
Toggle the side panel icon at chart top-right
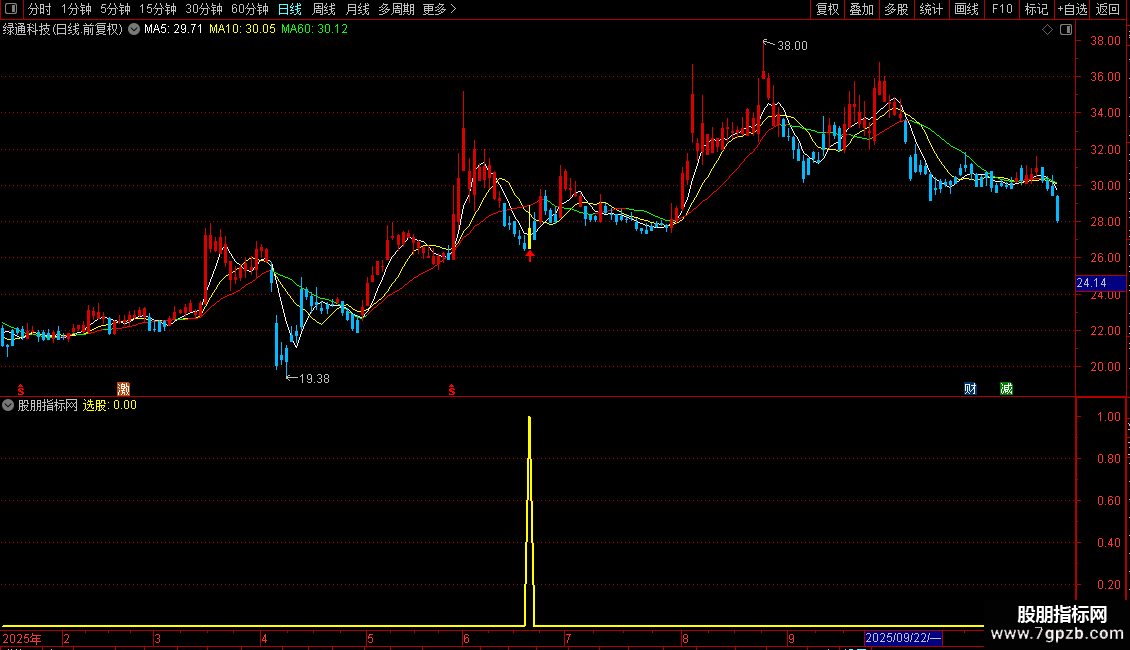click(1067, 30)
